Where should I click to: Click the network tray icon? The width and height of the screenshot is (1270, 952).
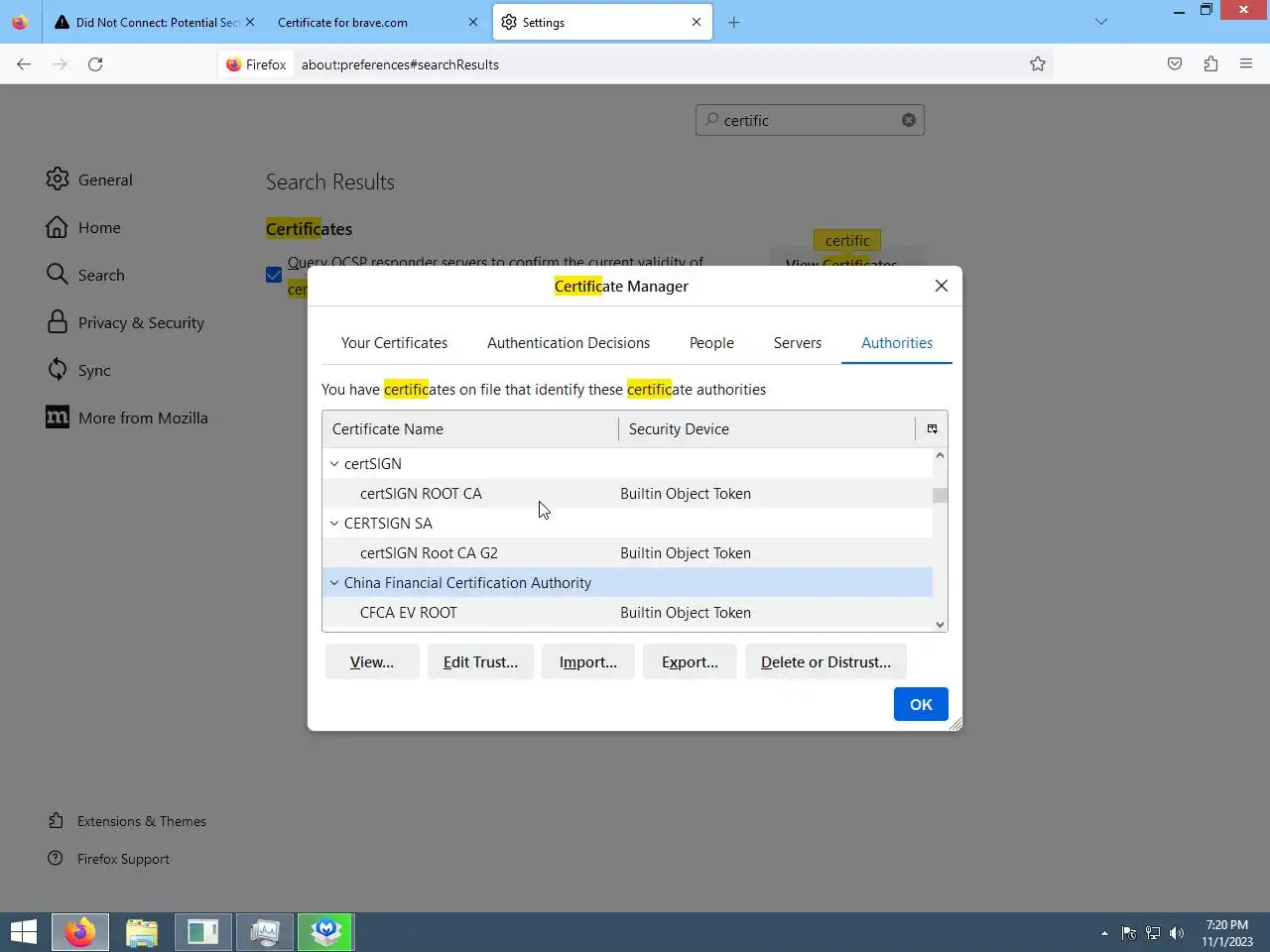(1153, 933)
